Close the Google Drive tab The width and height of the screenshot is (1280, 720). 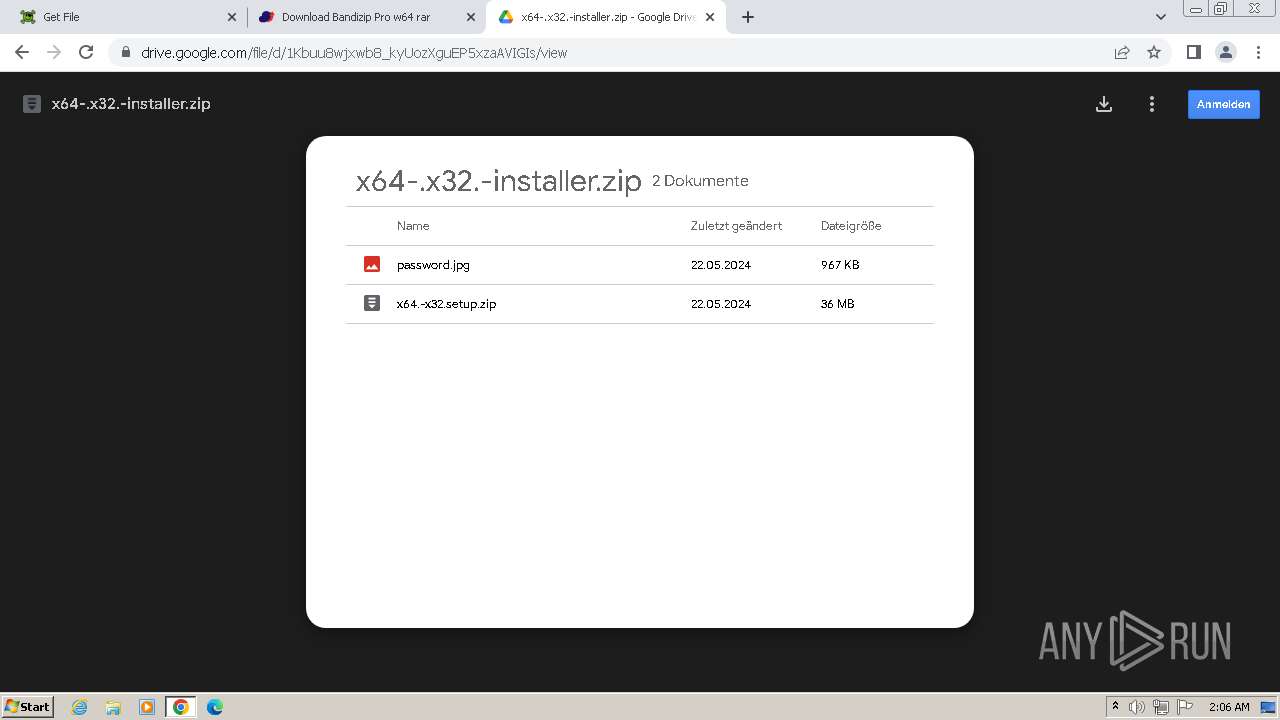[710, 17]
